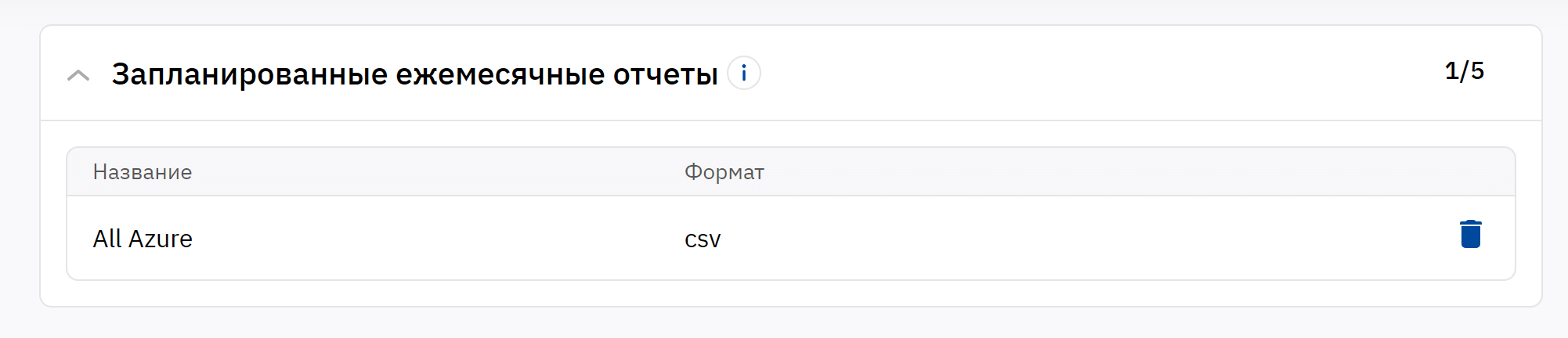Sort the table by Формат
This screenshot has width=1568, height=338.
point(724,172)
